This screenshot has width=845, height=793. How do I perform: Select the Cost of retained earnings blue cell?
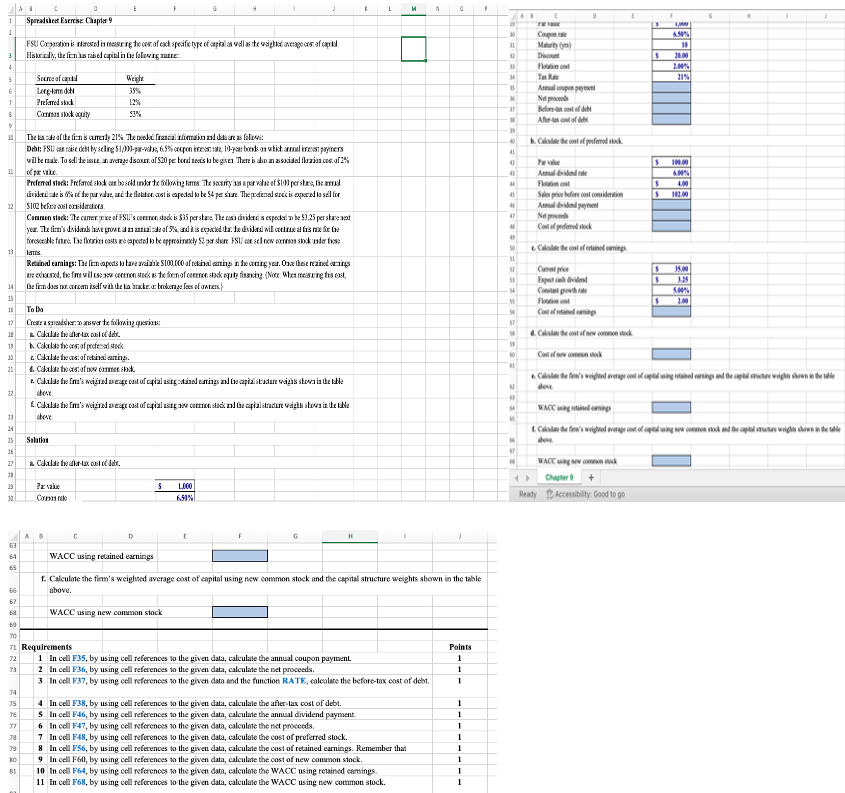tap(672, 312)
